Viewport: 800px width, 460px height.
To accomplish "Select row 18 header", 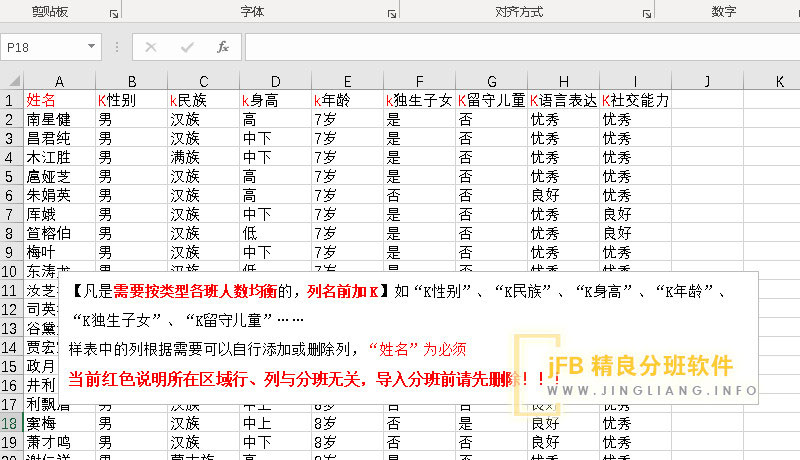I will [x=11, y=423].
